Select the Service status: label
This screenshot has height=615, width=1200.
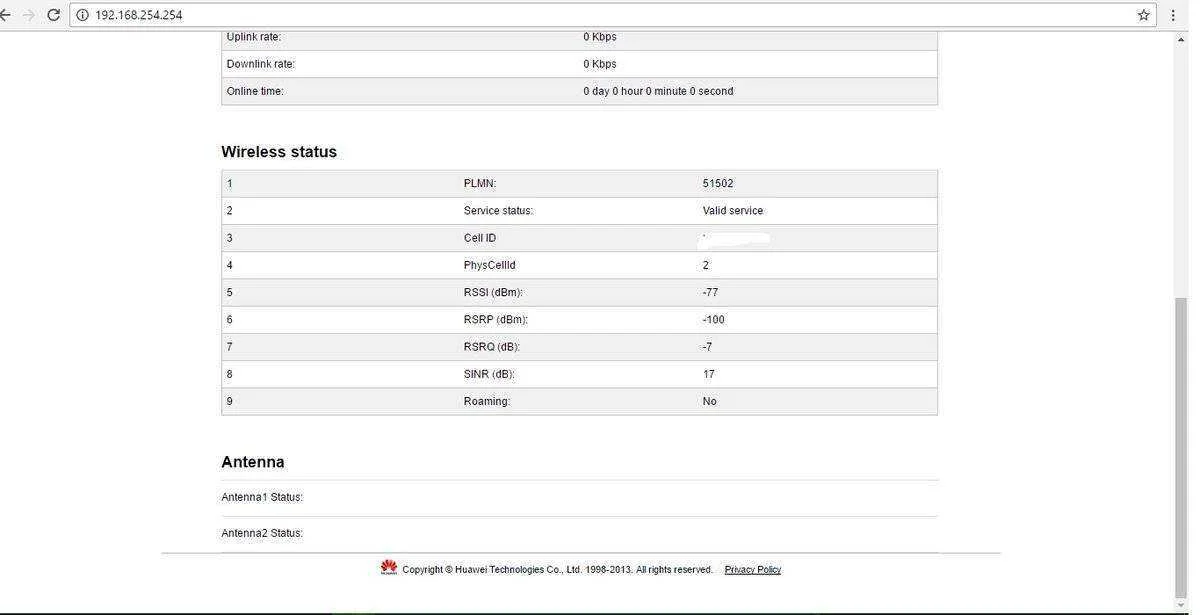(x=498, y=211)
